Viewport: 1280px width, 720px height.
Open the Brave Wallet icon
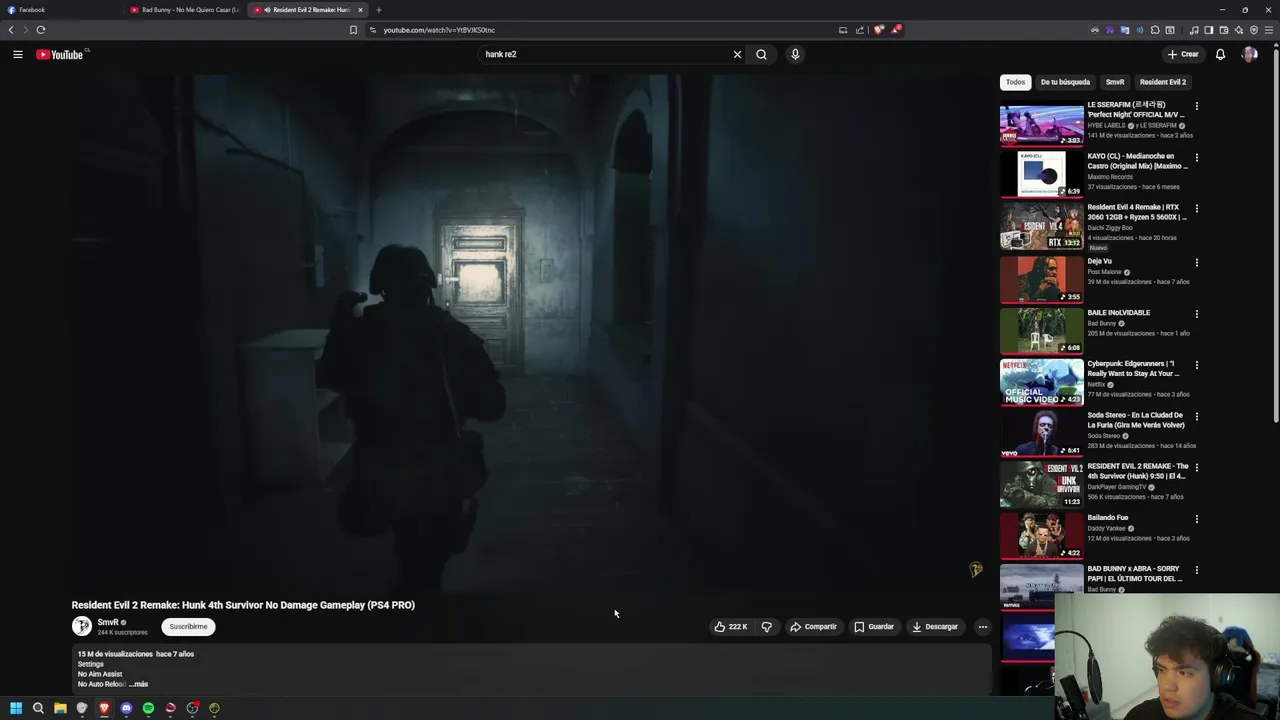pyautogui.click(x=1223, y=30)
